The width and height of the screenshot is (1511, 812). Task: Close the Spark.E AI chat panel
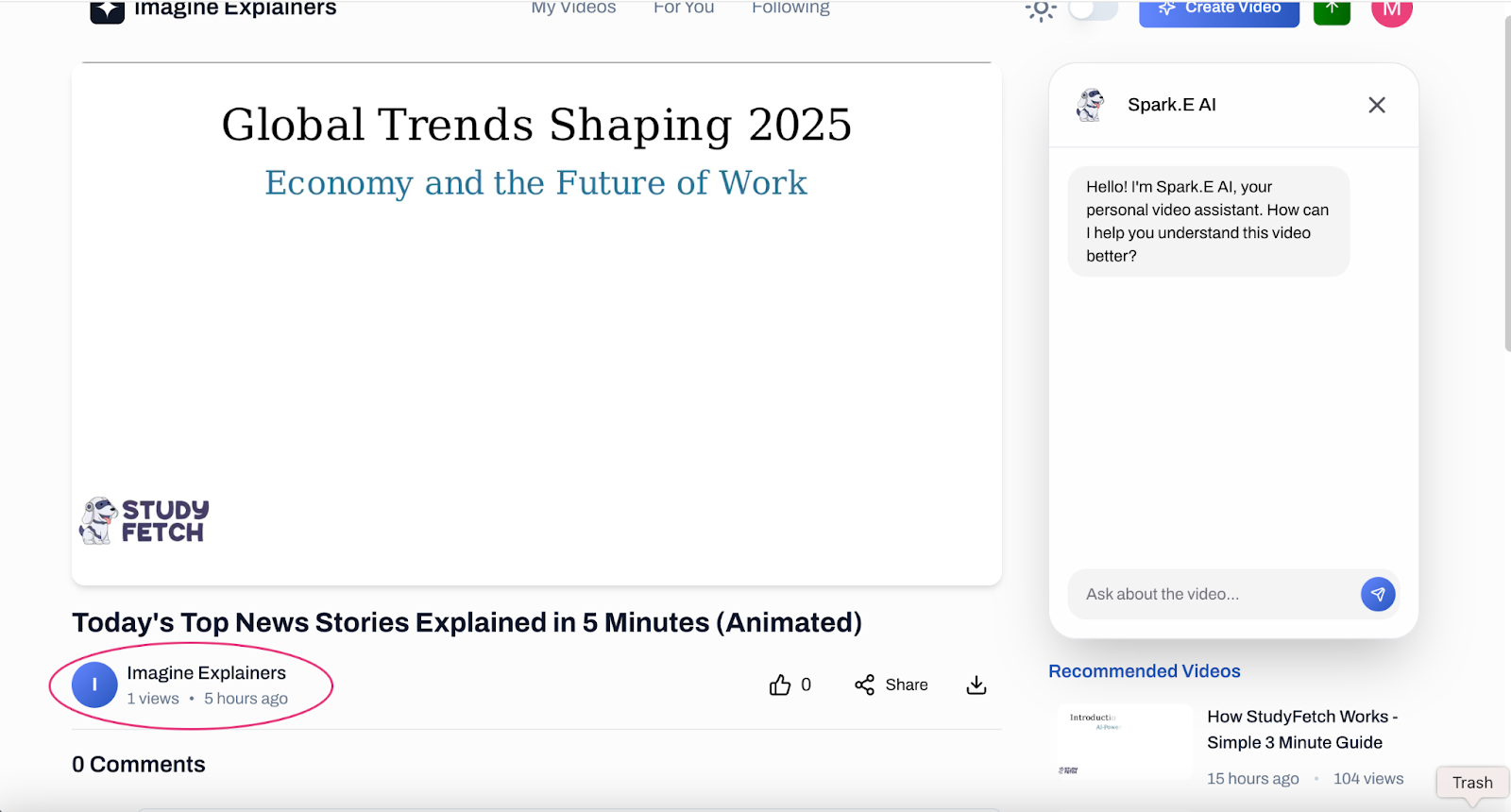[1377, 105]
